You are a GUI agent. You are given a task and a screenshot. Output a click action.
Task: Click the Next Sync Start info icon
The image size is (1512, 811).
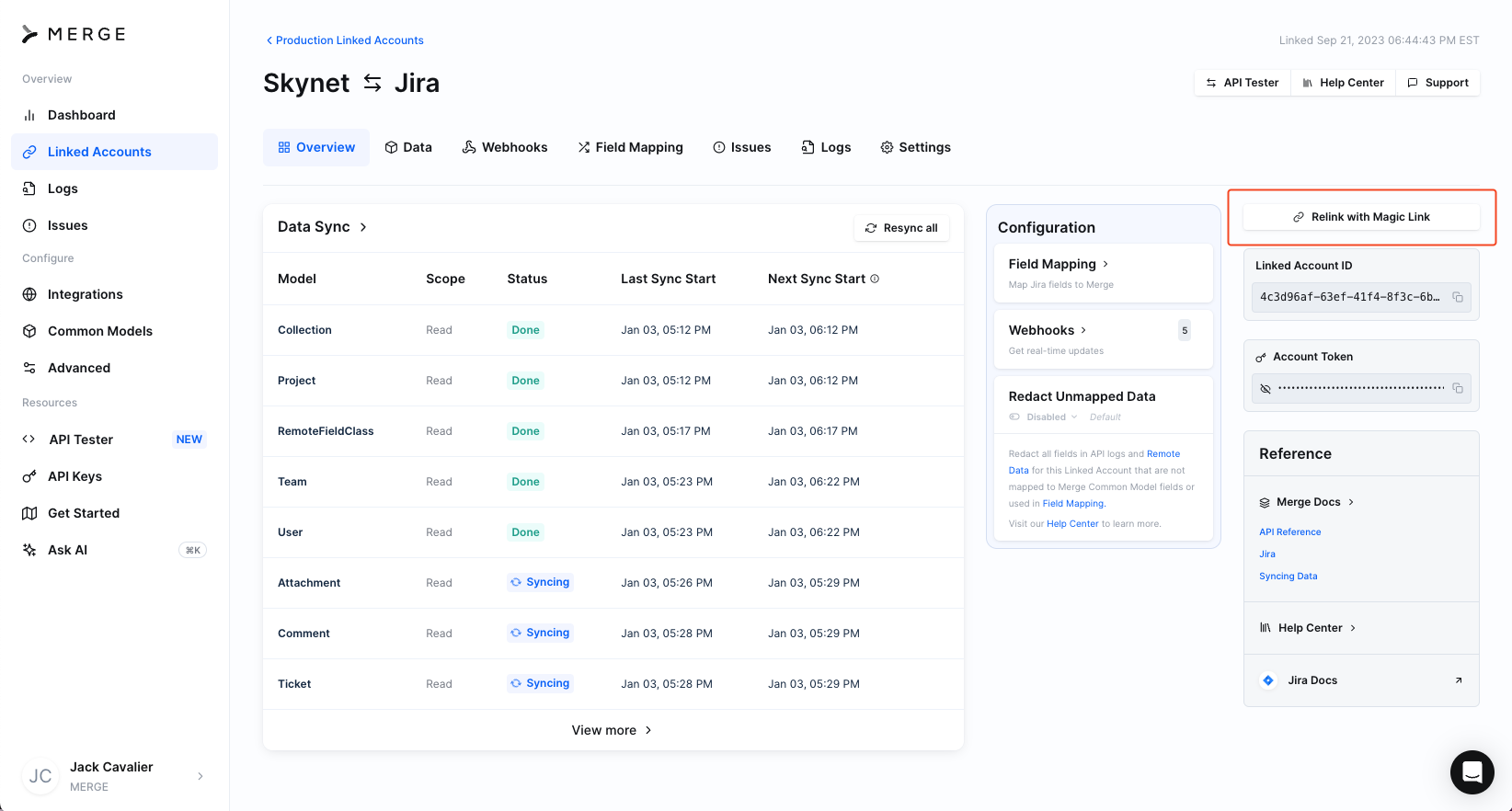pos(875,279)
